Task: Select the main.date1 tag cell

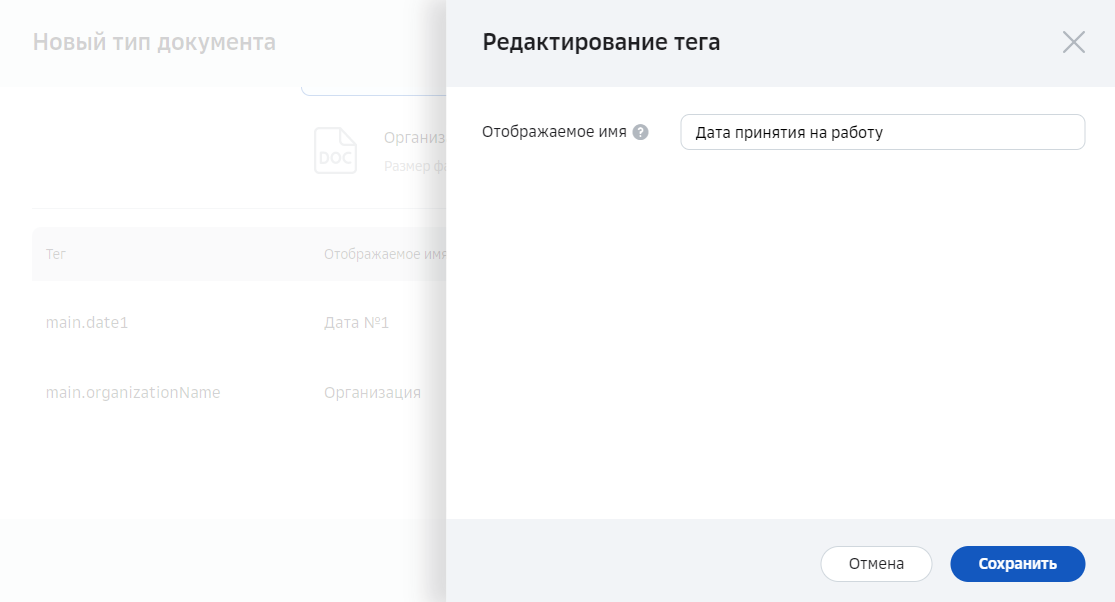Action: [87, 323]
